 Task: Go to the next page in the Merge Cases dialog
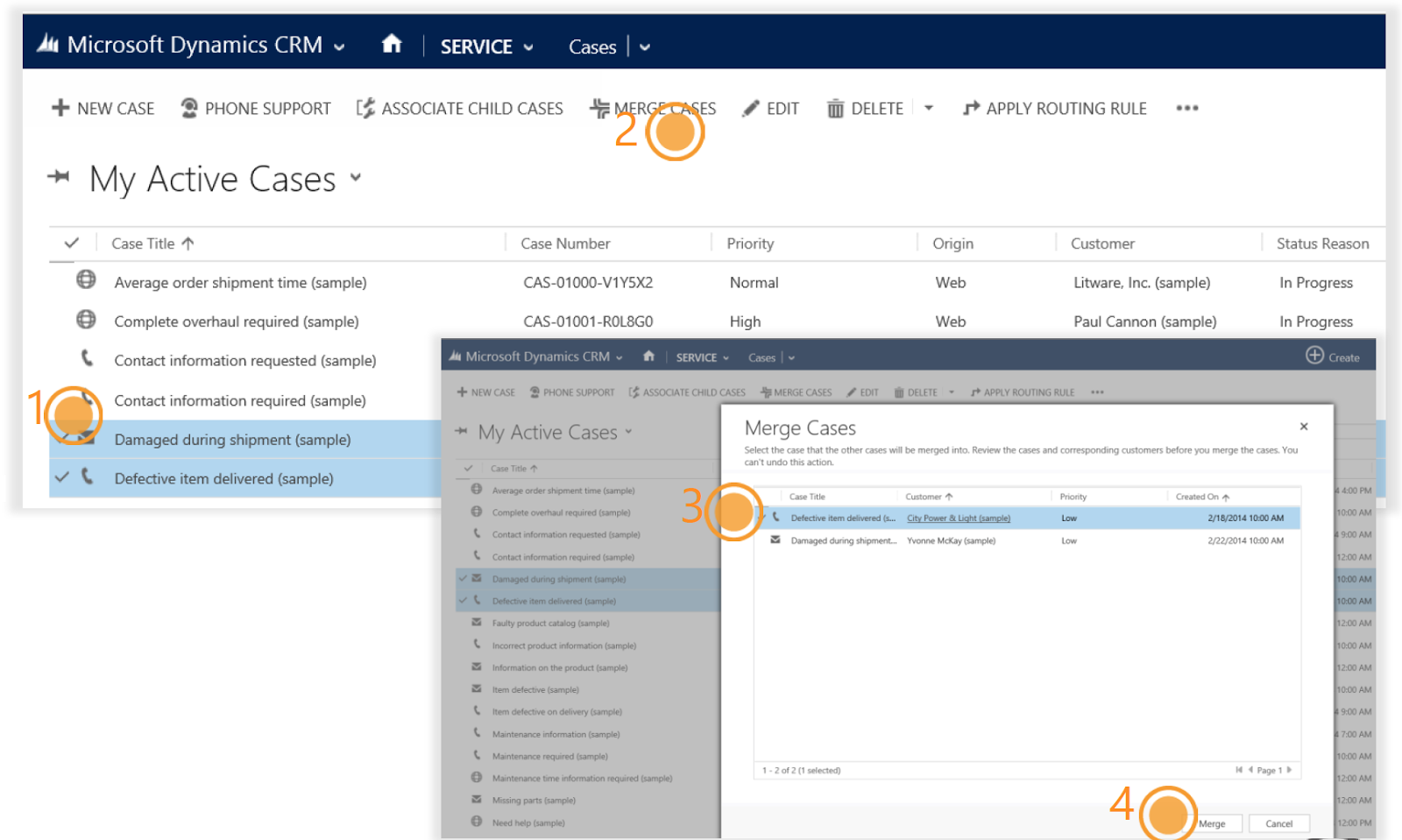[1289, 770]
